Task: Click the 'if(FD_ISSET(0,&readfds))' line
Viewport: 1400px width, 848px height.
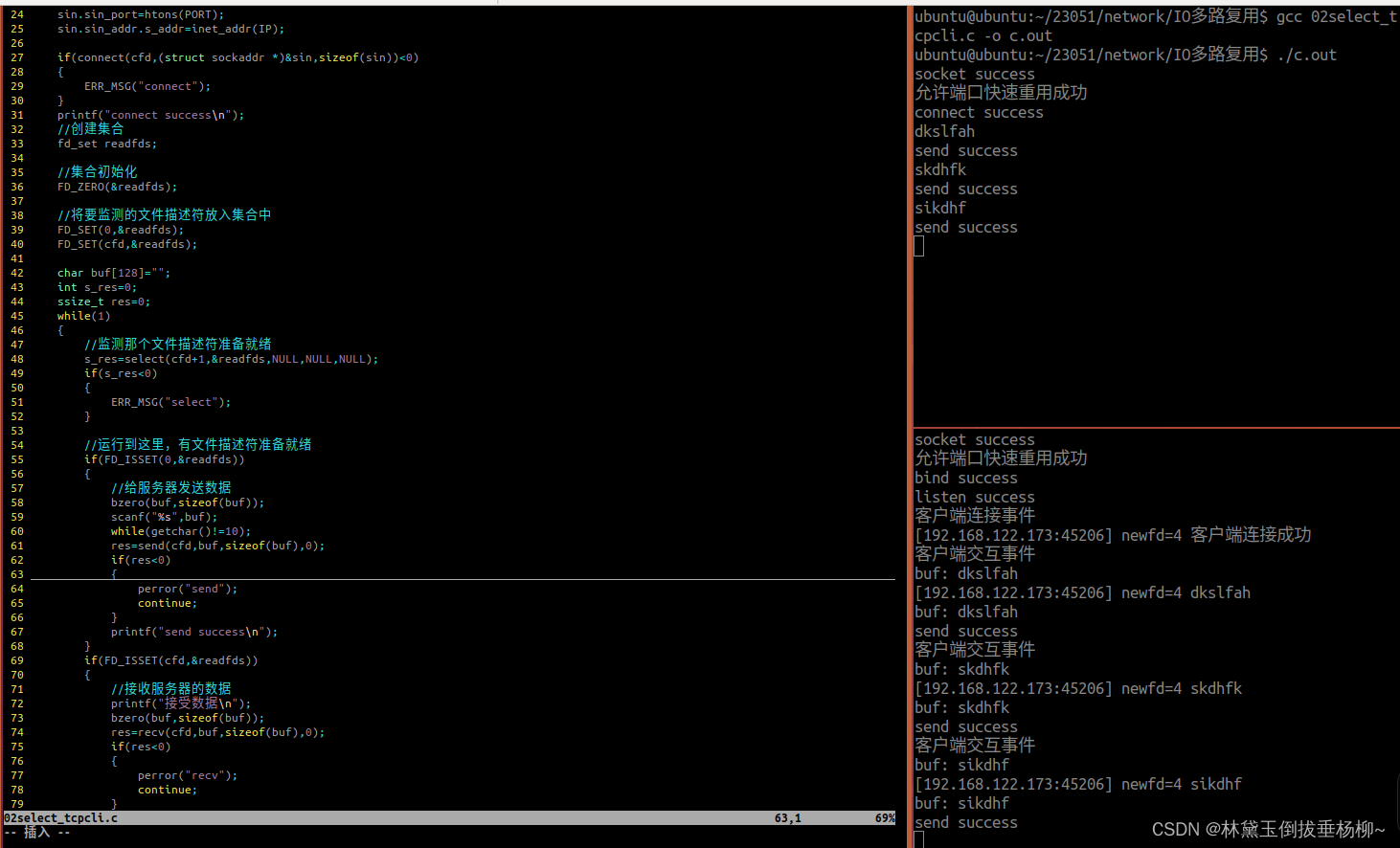Action: click(164, 459)
